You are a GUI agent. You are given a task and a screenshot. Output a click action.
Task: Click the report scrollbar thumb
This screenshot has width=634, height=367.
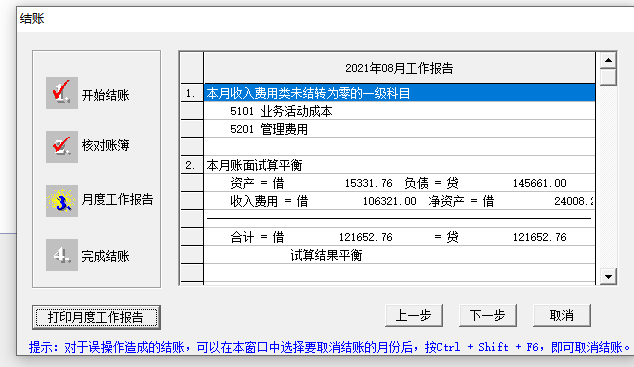(608, 77)
